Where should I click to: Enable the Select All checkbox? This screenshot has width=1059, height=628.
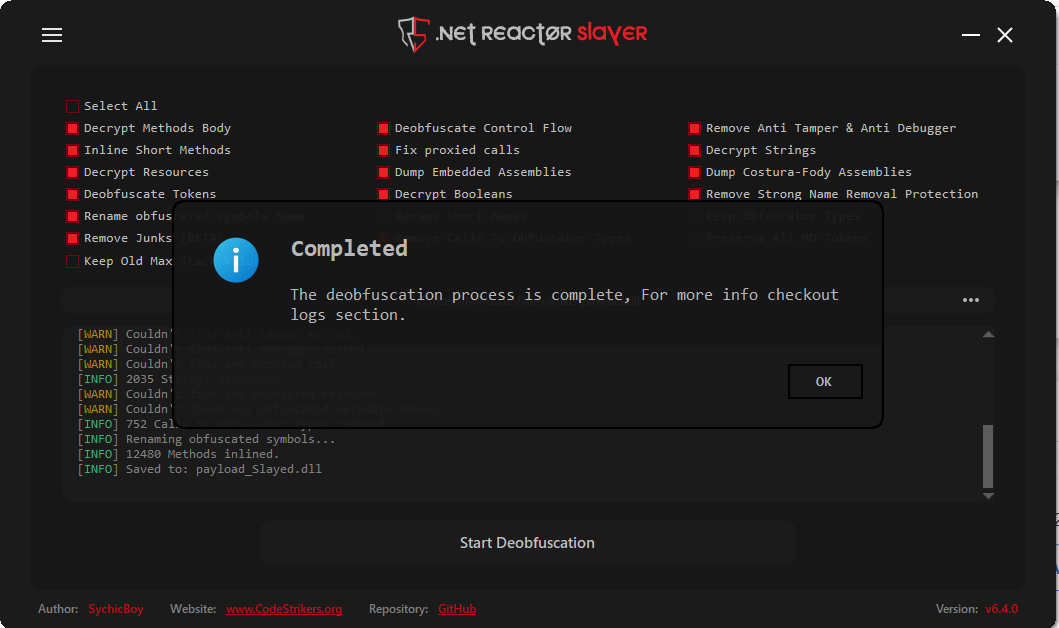pos(72,106)
